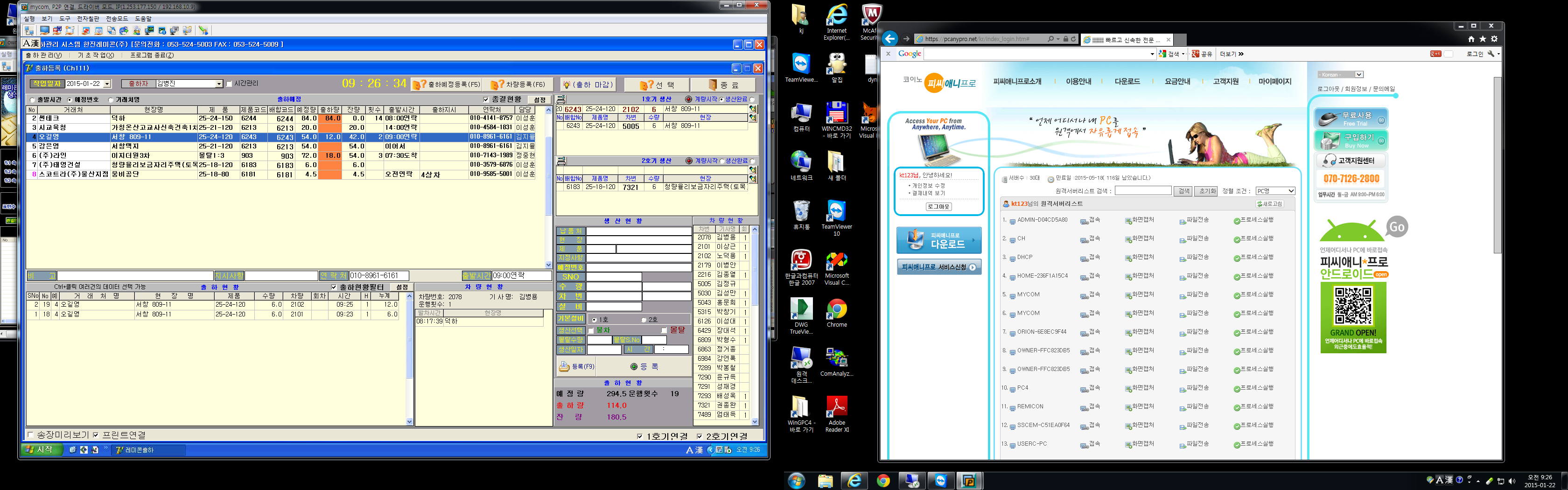
Task: Select 2호 기본설비 radio button
Action: coord(644,320)
